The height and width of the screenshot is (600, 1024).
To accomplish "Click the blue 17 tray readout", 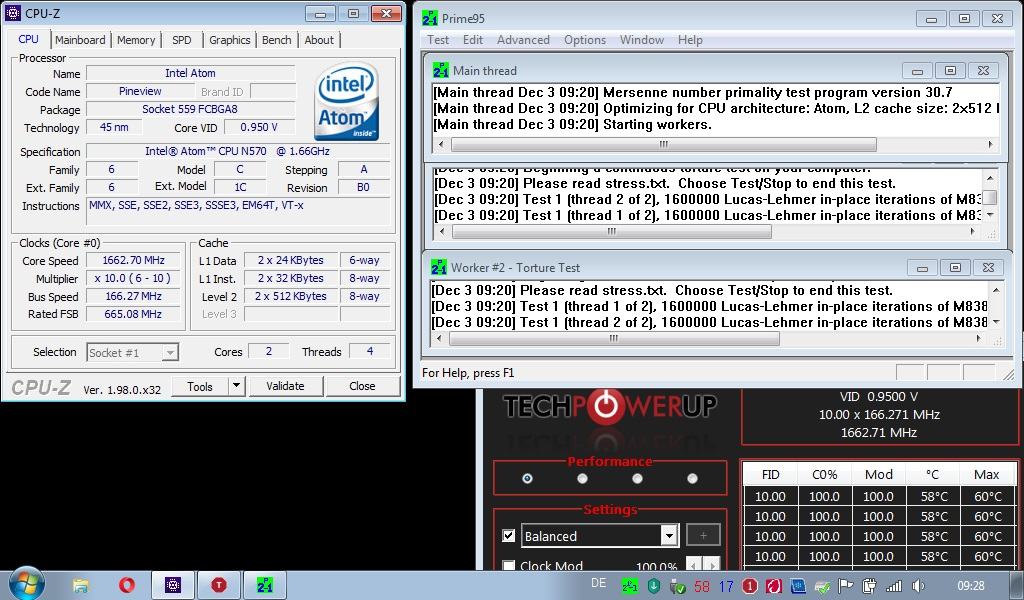I will [726, 586].
